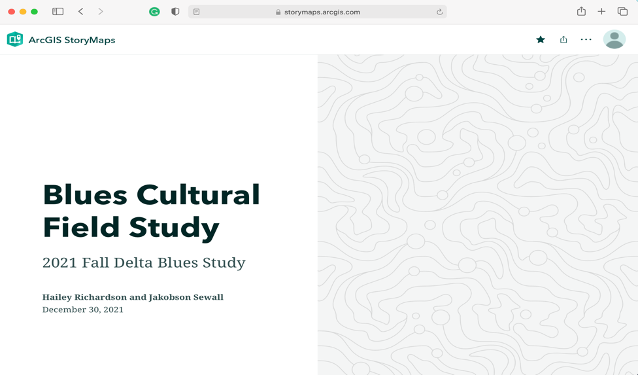The image size is (638, 376).
Task: Open the privacy report shield icon
Action: coord(175,12)
